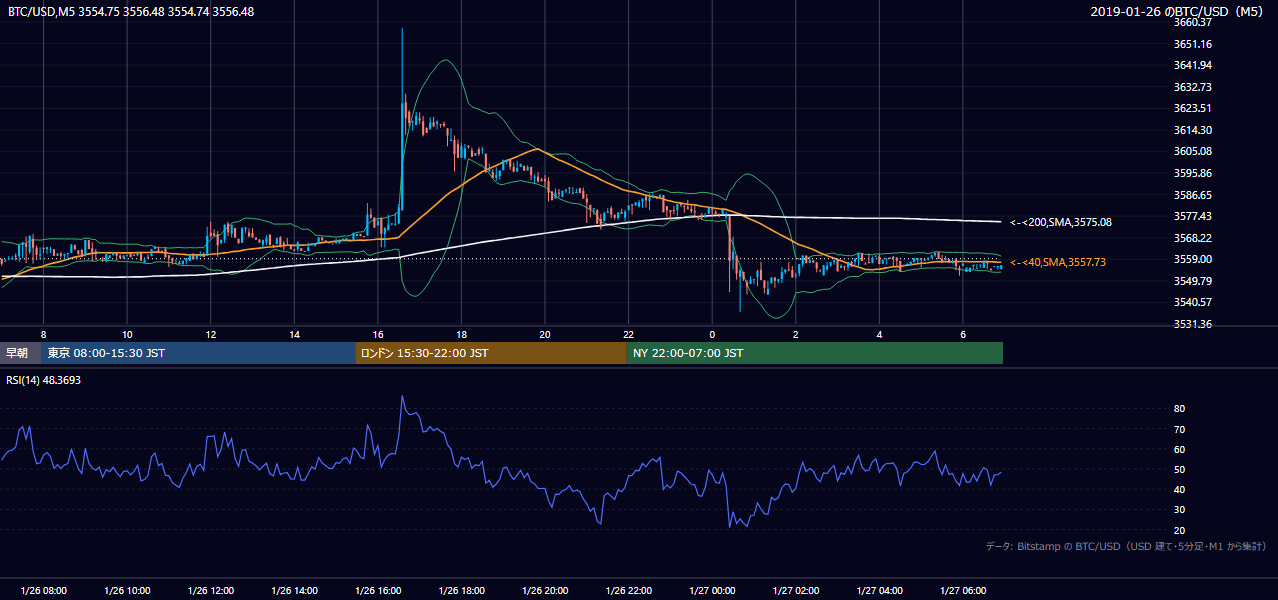Viewport: 1278px width, 600px height.
Task: Click the 3531.36 price axis label
Action: (x=1193, y=324)
